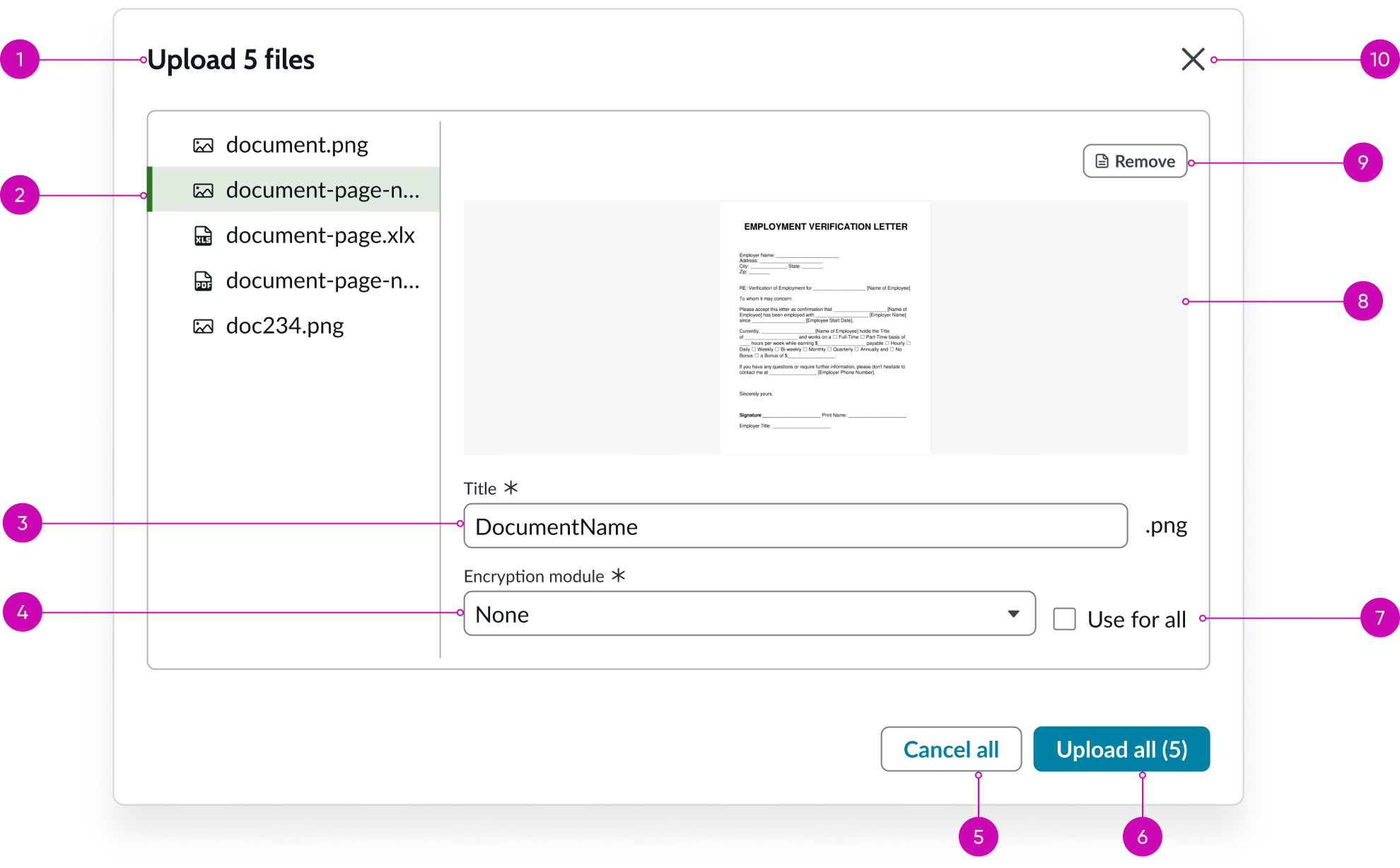1400x868 pixels.
Task: Select doc234.png in the file list
Action: tap(285, 326)
